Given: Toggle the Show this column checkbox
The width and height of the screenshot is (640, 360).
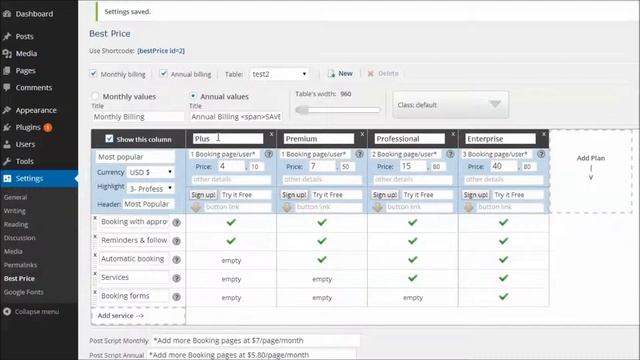Looking at the screenshot, I should [109, 139].
